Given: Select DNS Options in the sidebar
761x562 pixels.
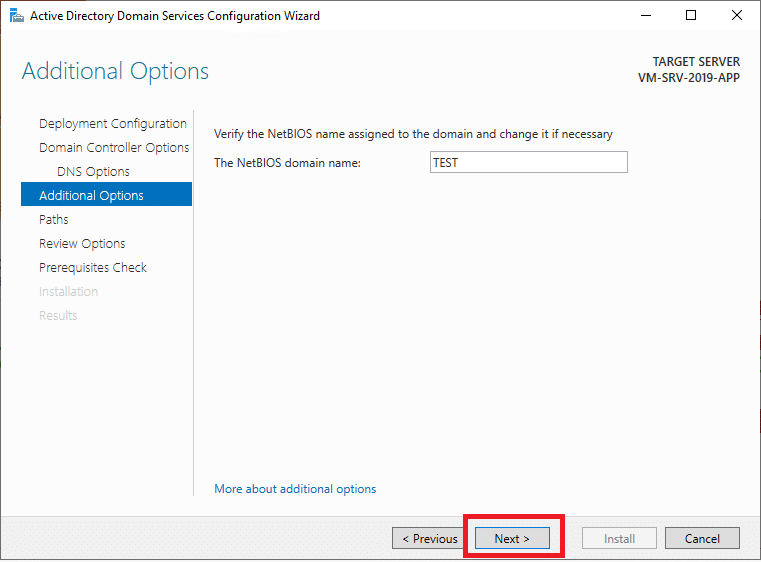Looking at the screenshot, I should [x=93, y=172].
